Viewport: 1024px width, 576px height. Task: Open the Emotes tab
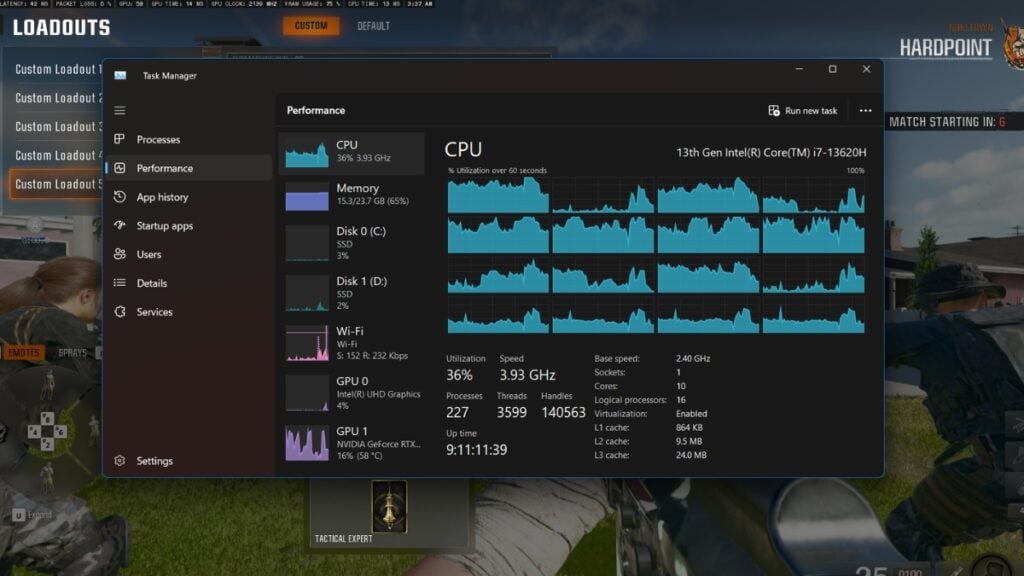pyautogui.click(x=23, y=352)
